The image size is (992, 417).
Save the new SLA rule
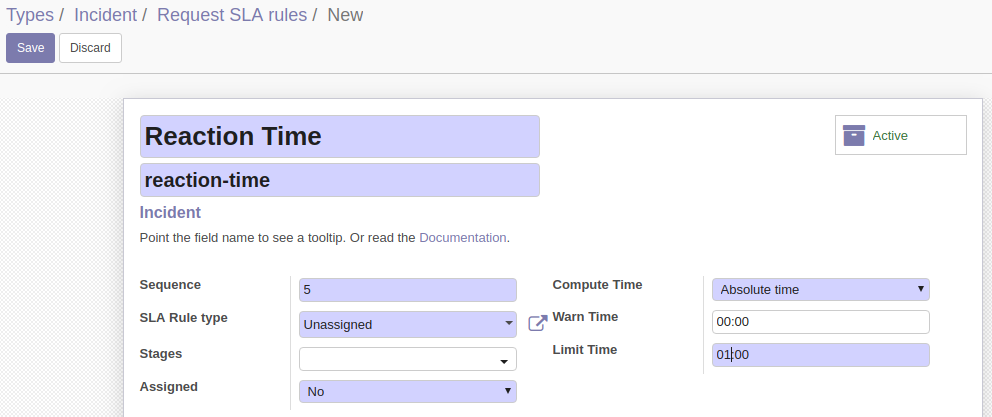coord(30,48)
